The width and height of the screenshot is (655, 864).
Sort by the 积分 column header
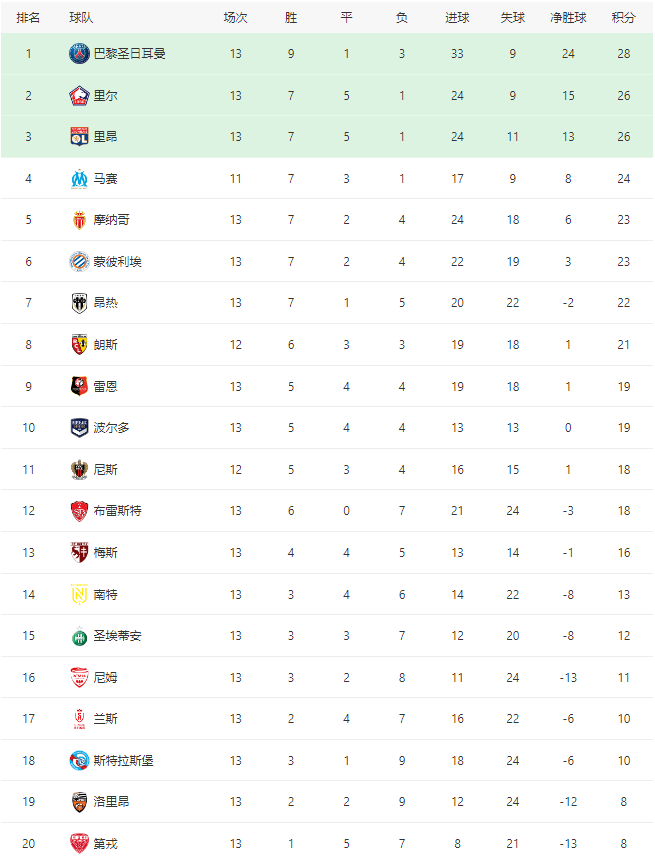tap(624, 18)
